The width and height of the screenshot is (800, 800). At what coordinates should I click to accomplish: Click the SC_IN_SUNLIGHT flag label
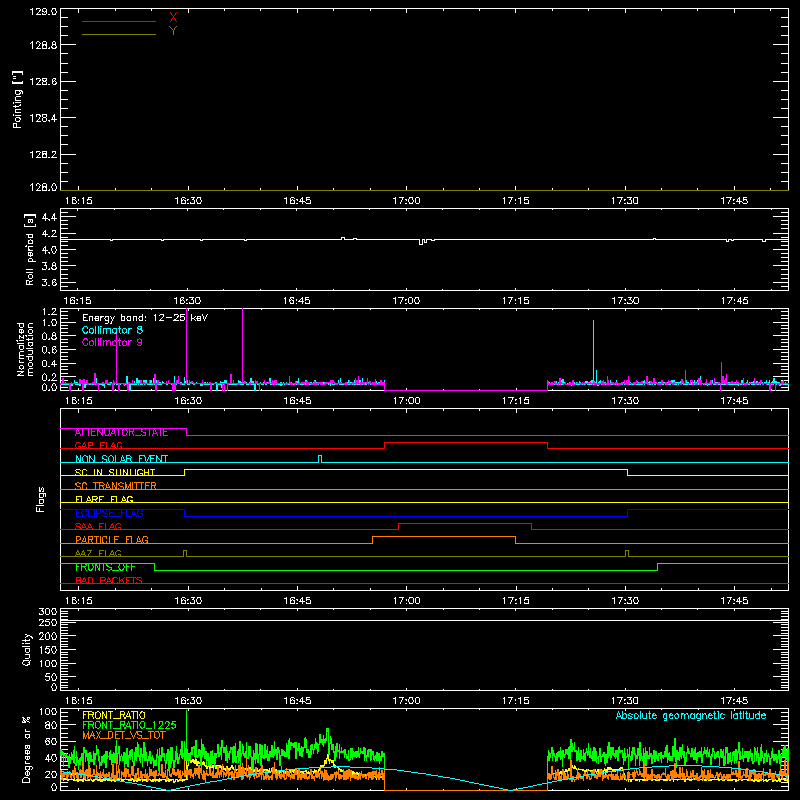point(115,472)
